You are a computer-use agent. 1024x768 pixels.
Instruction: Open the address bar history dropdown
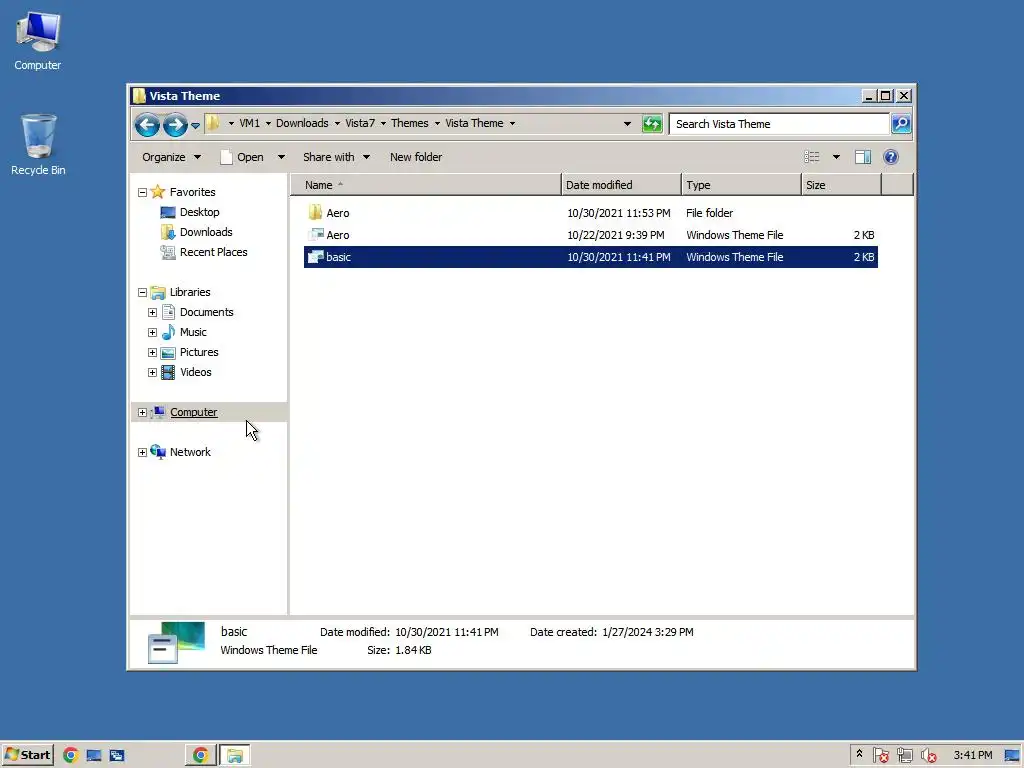tap(627, 123)
